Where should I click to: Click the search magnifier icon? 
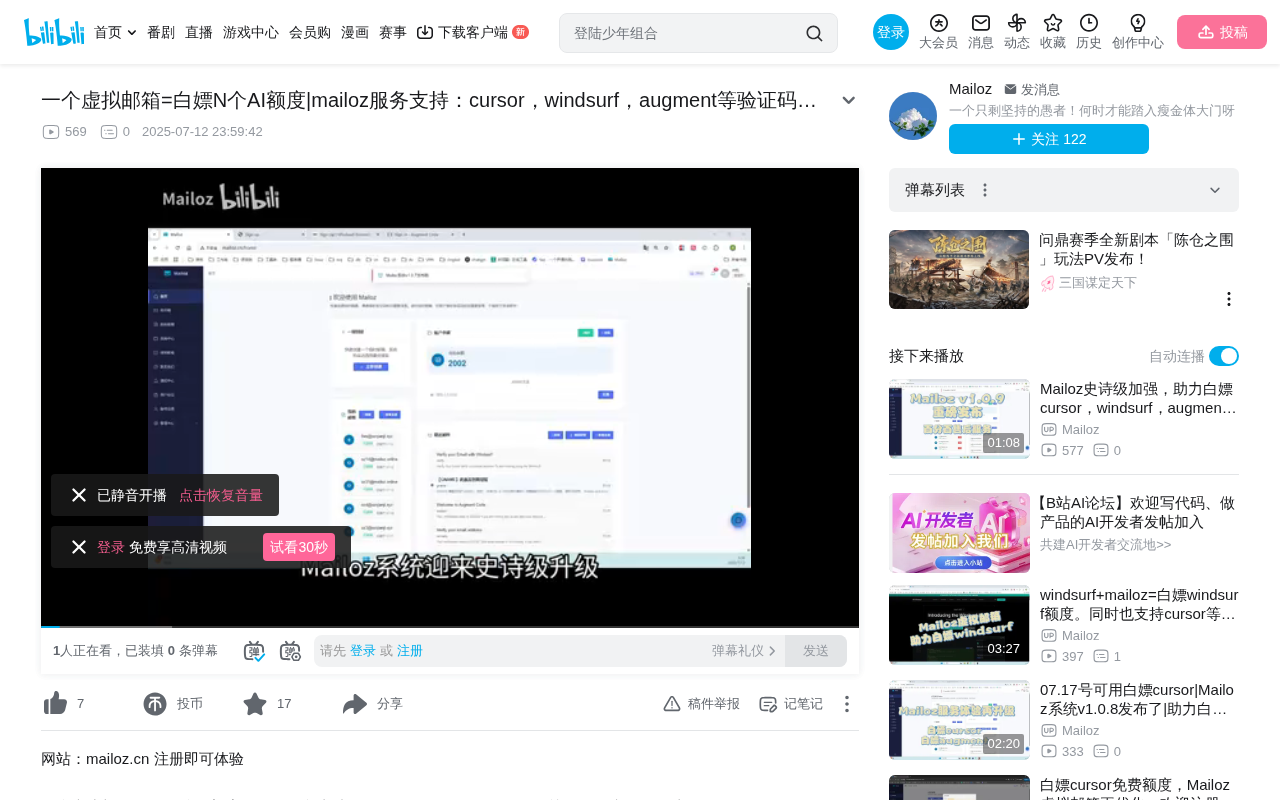[x=814, y=33]
